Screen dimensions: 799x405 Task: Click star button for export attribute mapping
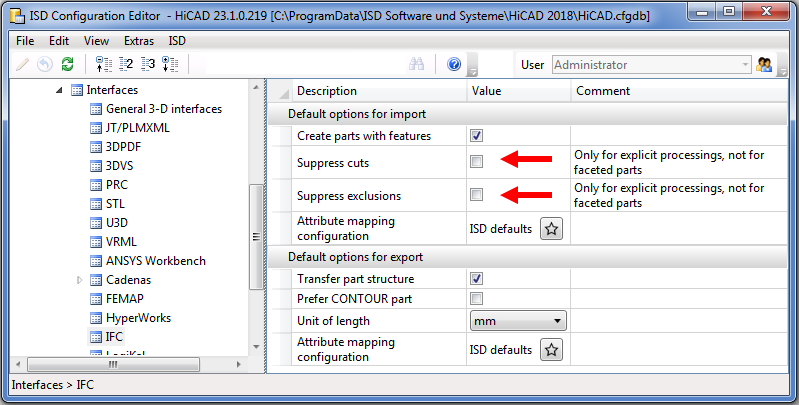[x=551, y=349]
